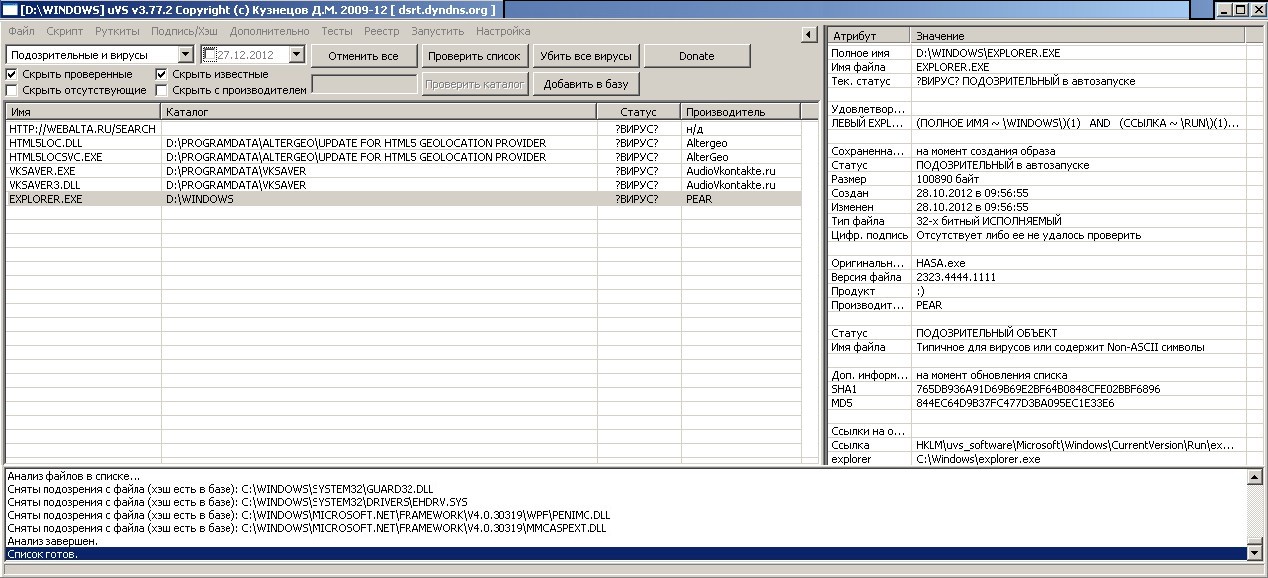The width and height of the screenshot is (1268, 578).
Task: Click the uVS application icon in title bar
Action: click(9, 9)
